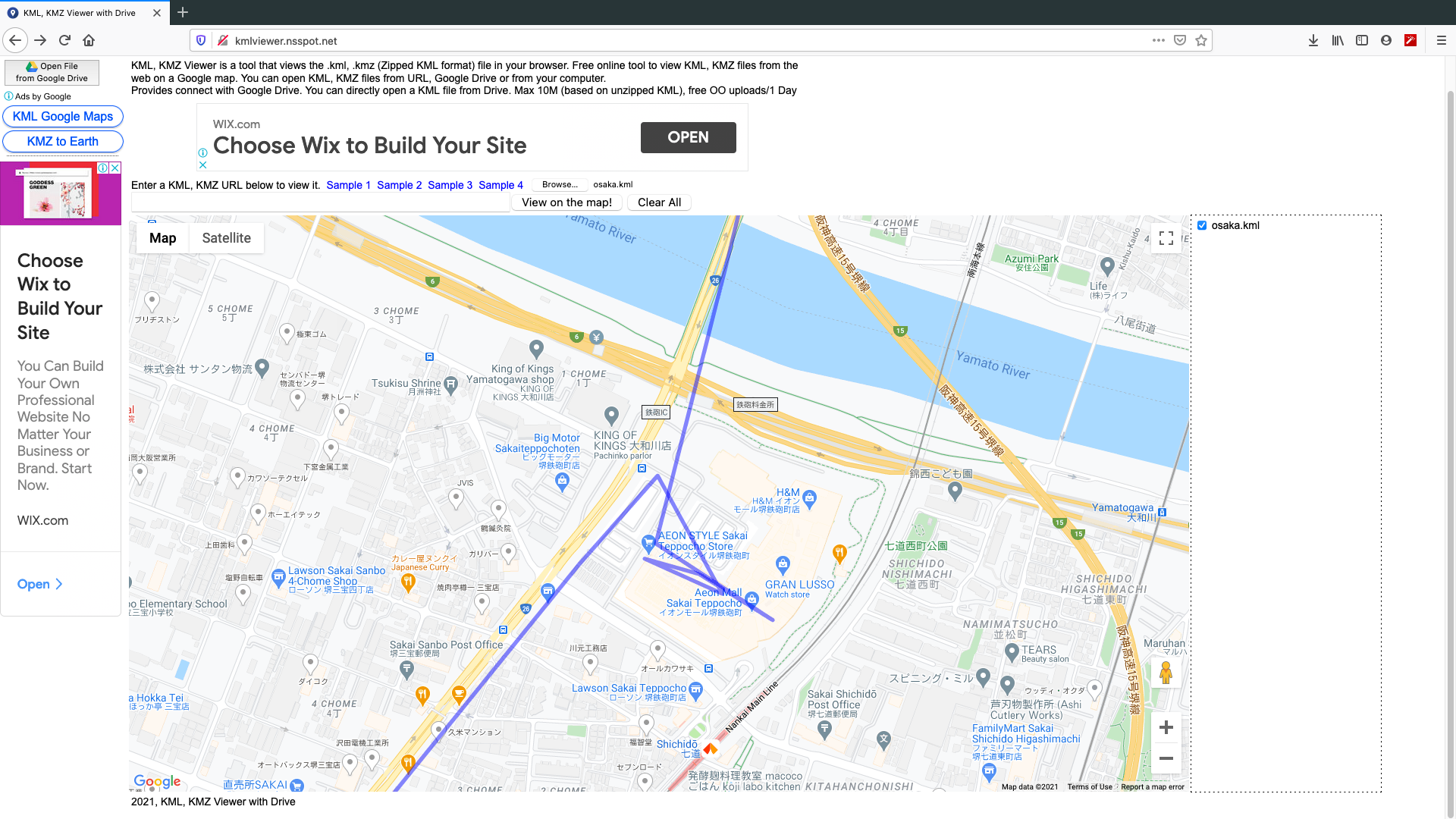Expand the Wix ad Open chevron link

39,584
